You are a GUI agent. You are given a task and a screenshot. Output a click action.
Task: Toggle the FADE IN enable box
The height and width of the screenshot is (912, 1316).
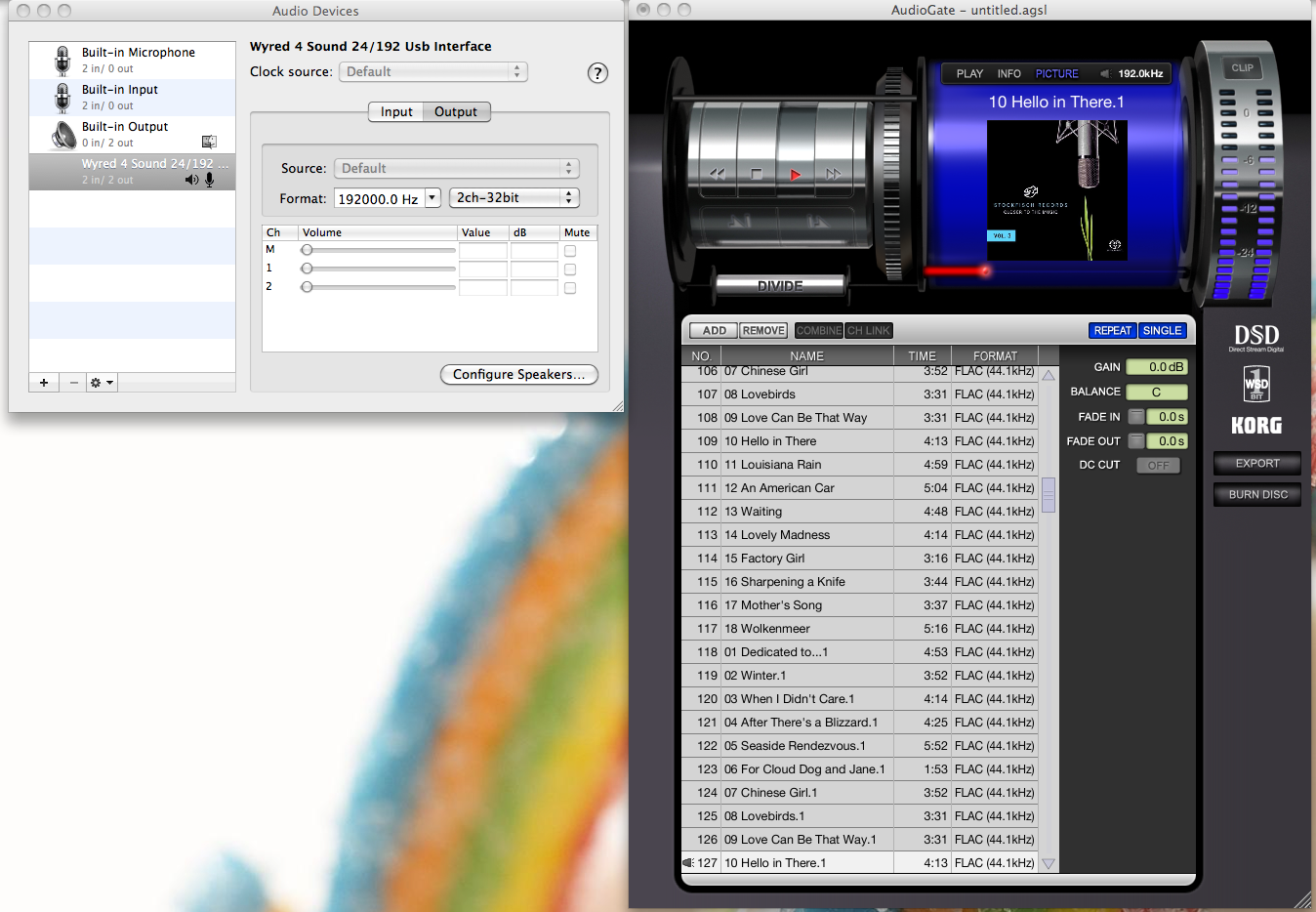(x=1135, y=417)
